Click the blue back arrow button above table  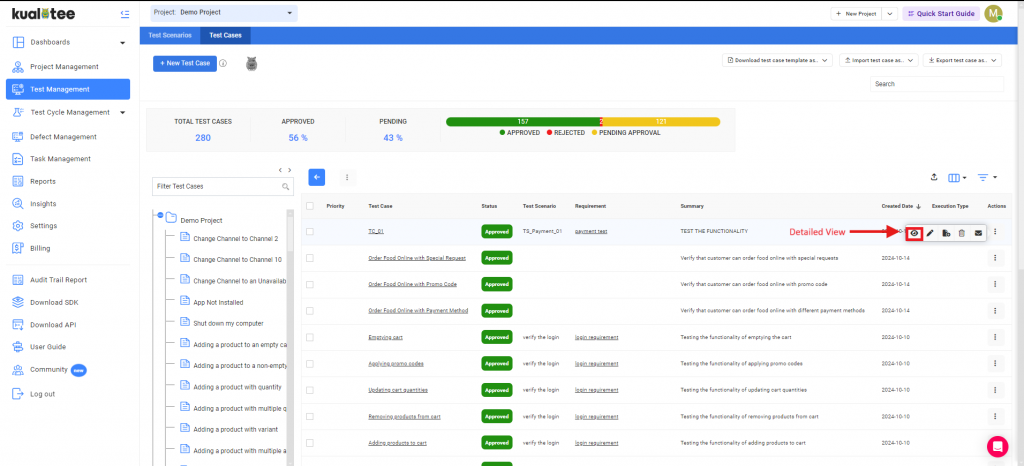pyautogui.click(x=317, y=177)
